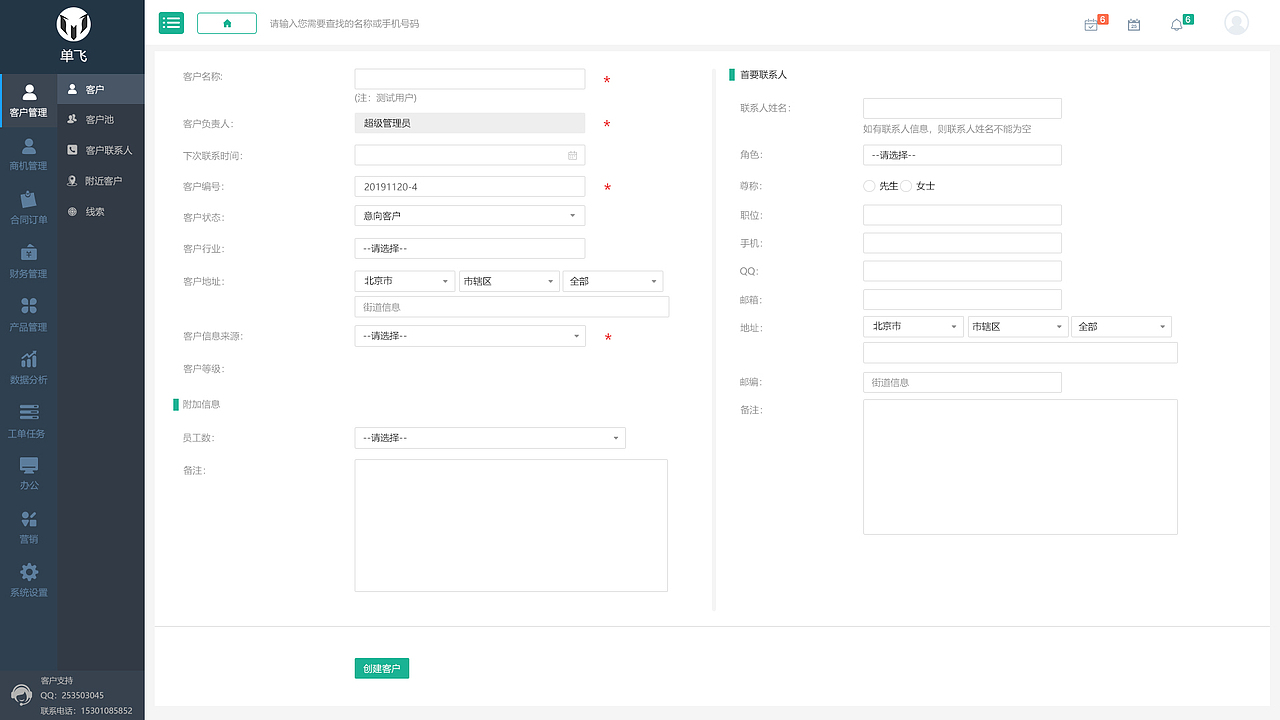The height and width of the screenshot is (720, 1280).
Task: Open the notification bell icon
Action: [1176, 25]
